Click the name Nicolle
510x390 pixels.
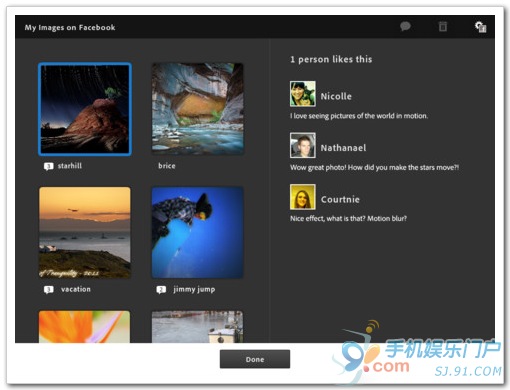tap(336, 96)
